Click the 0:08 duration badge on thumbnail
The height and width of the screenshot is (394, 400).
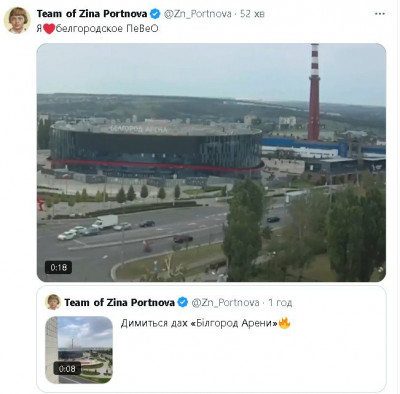click(x=67, y=369)
